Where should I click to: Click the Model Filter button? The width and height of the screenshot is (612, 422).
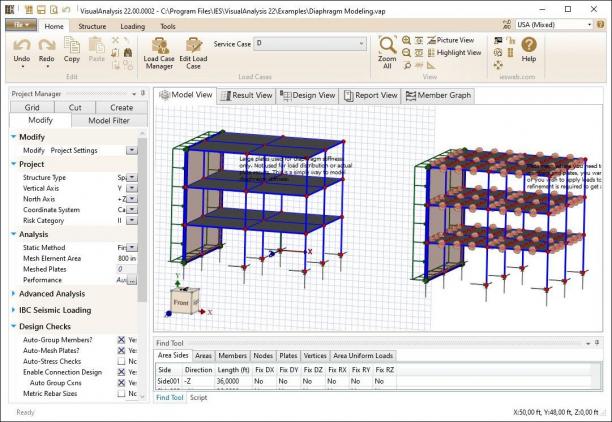(109, 121)
